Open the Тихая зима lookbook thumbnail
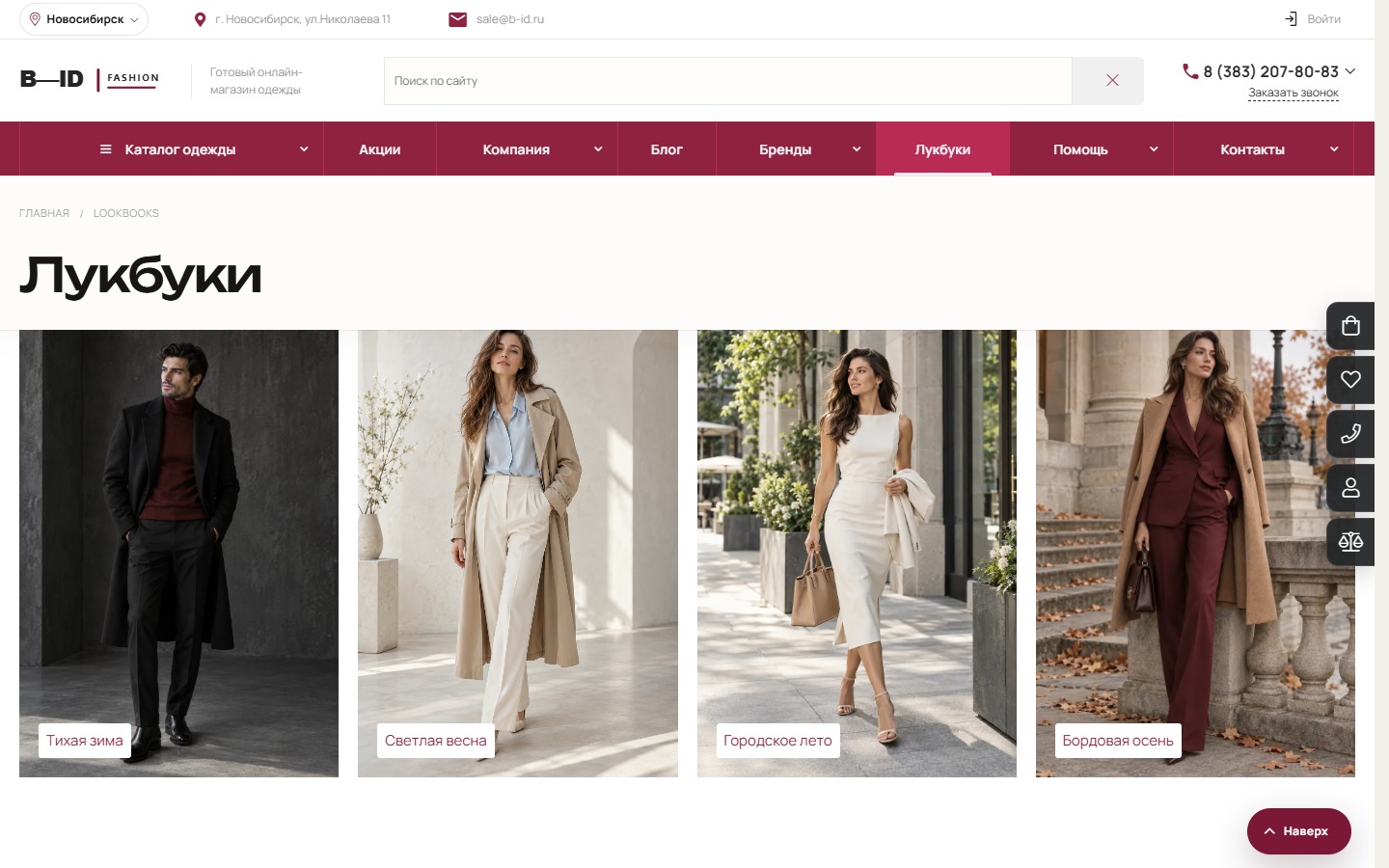 178,554
